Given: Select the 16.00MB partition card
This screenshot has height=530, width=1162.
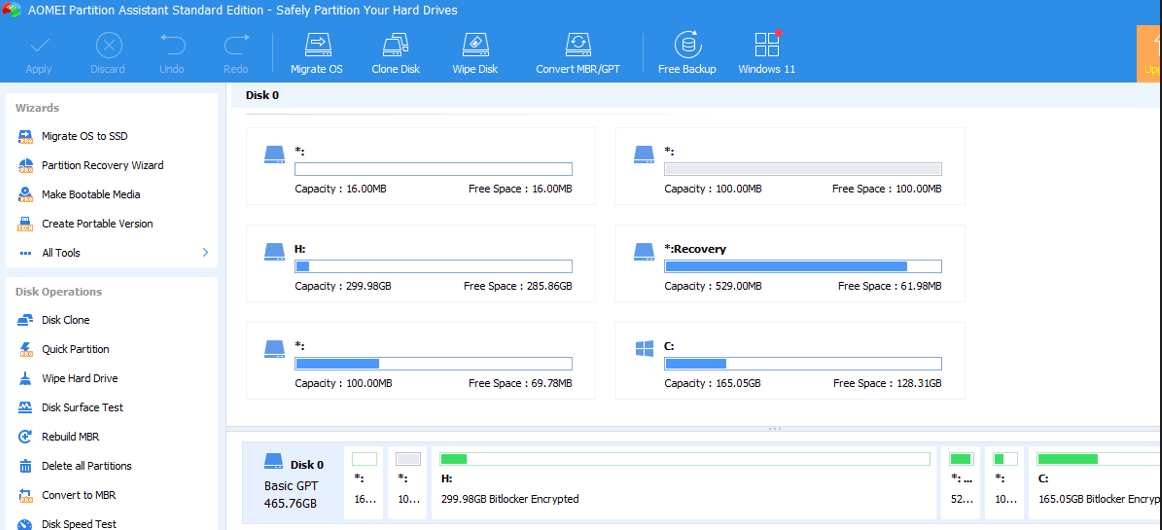Looking at the screenshot, I should point(421,166).
